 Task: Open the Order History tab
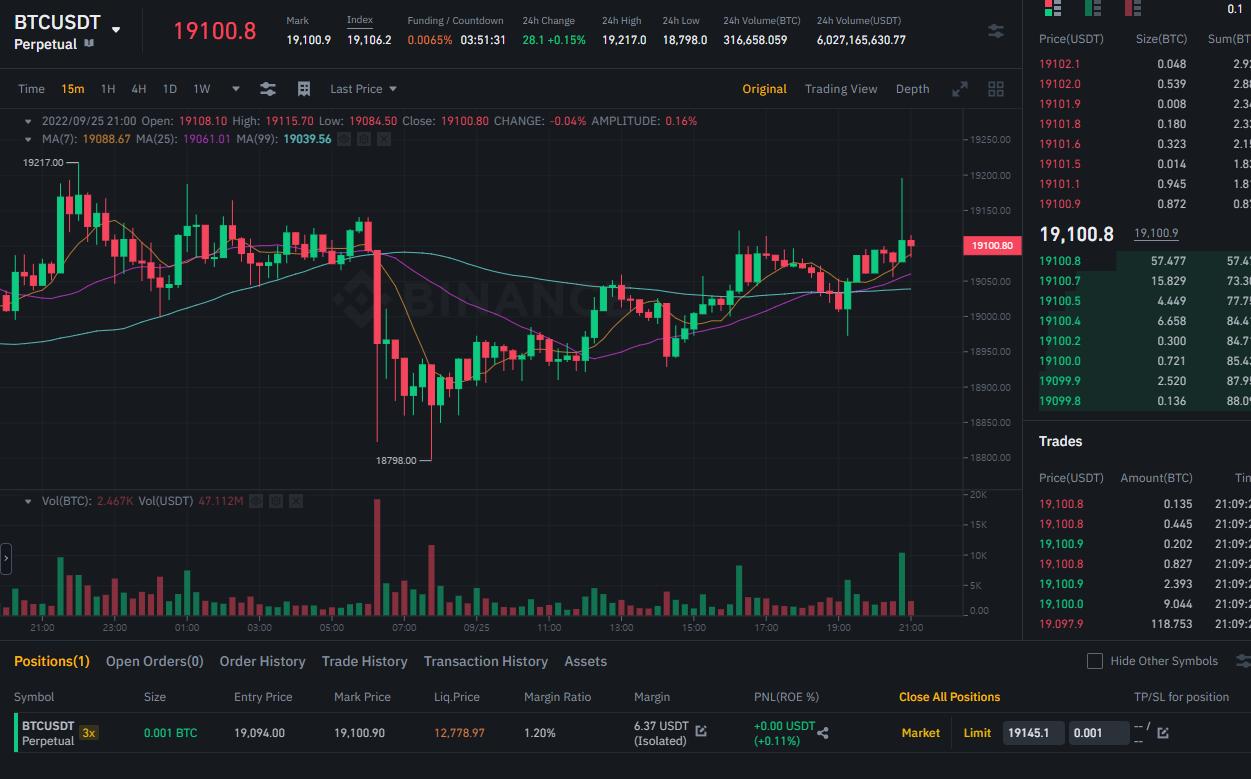point(262,661)
